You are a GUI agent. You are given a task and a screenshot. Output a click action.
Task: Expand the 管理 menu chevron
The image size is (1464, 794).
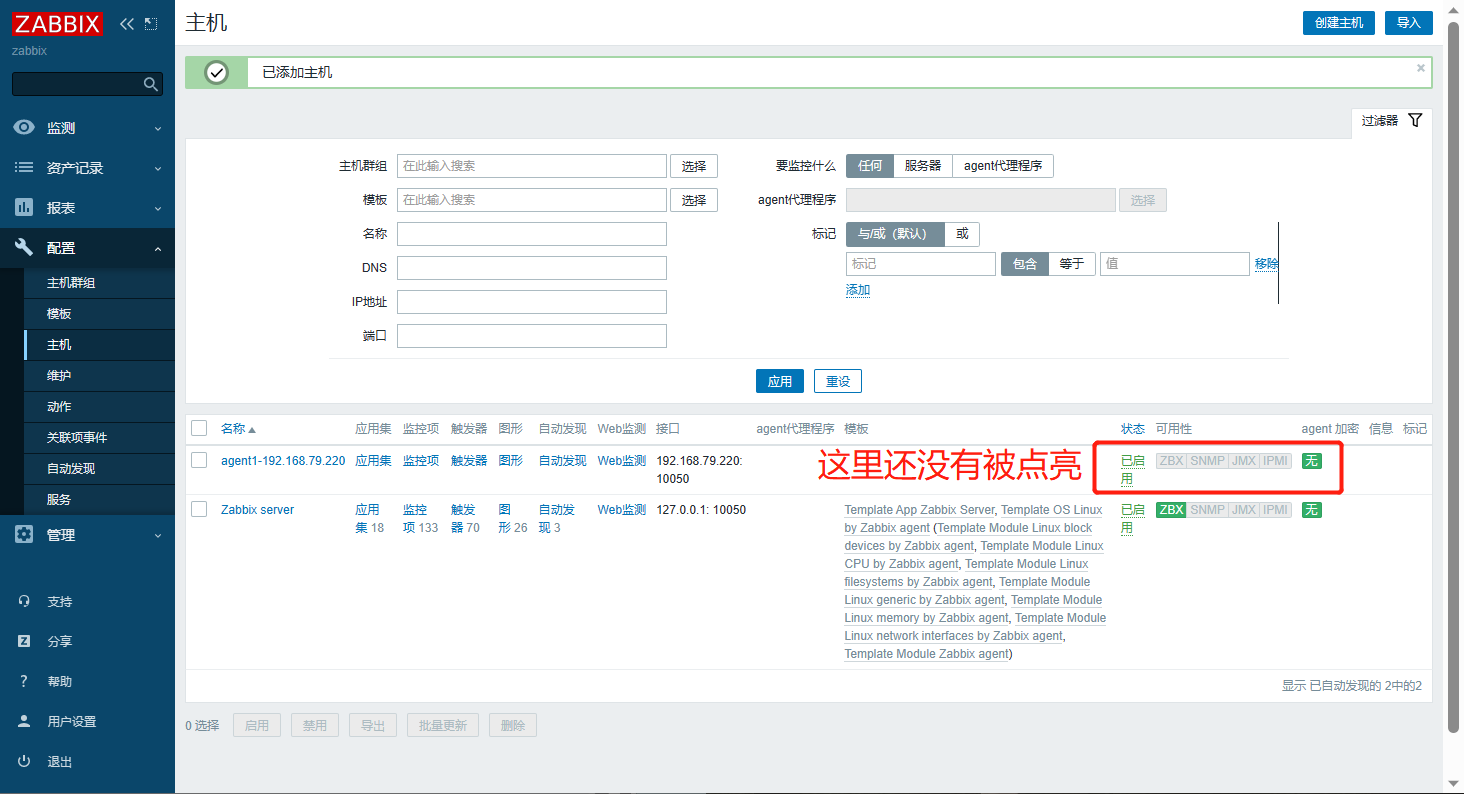pos(158,535)
